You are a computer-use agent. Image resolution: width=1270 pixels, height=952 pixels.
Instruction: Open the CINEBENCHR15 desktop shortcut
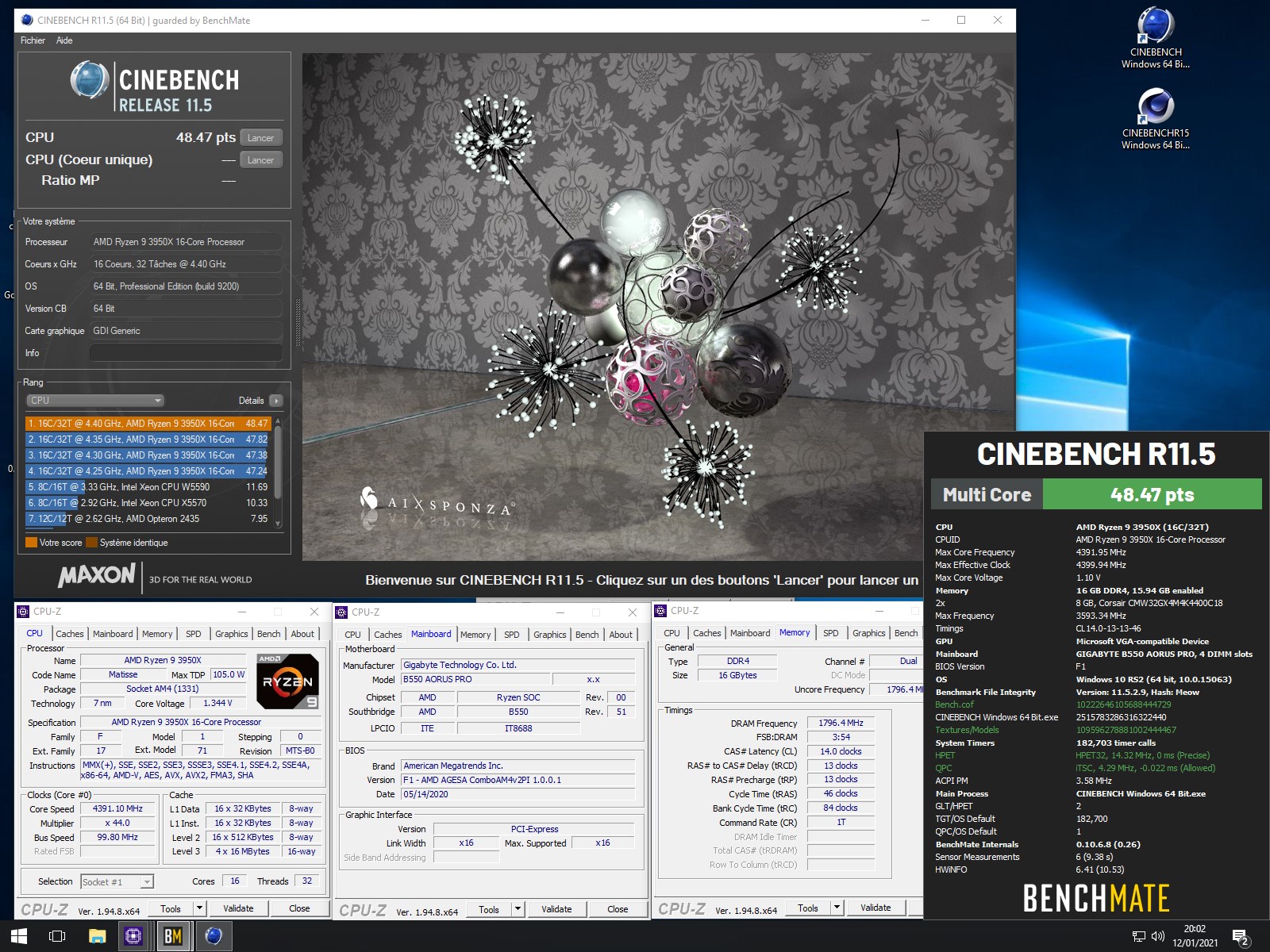1156,119
